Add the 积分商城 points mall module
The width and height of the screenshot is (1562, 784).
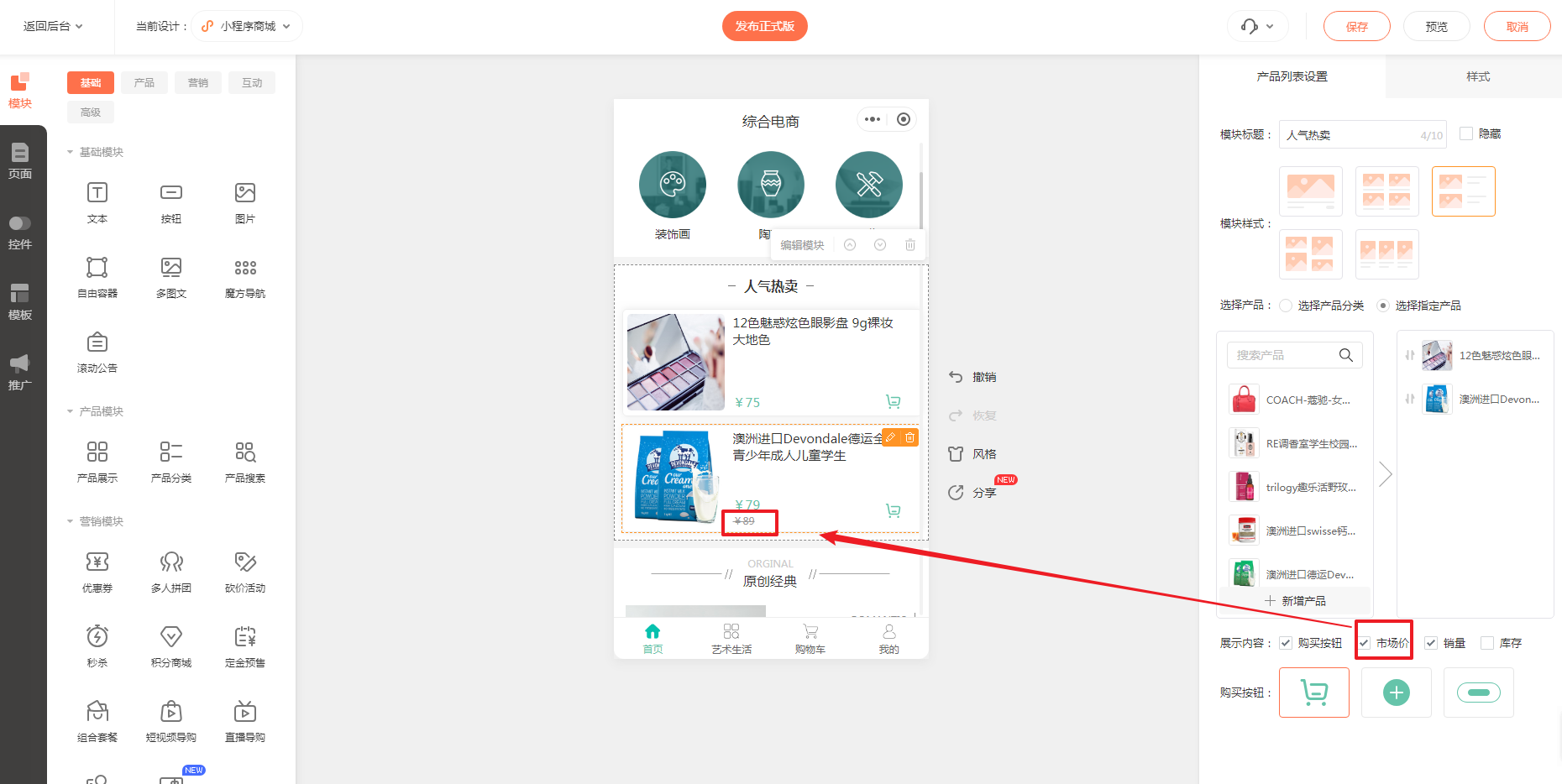(171, 646)
